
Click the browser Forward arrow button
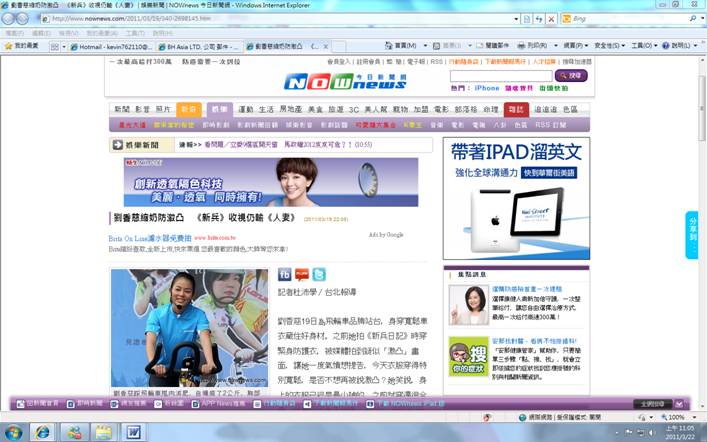23,18
